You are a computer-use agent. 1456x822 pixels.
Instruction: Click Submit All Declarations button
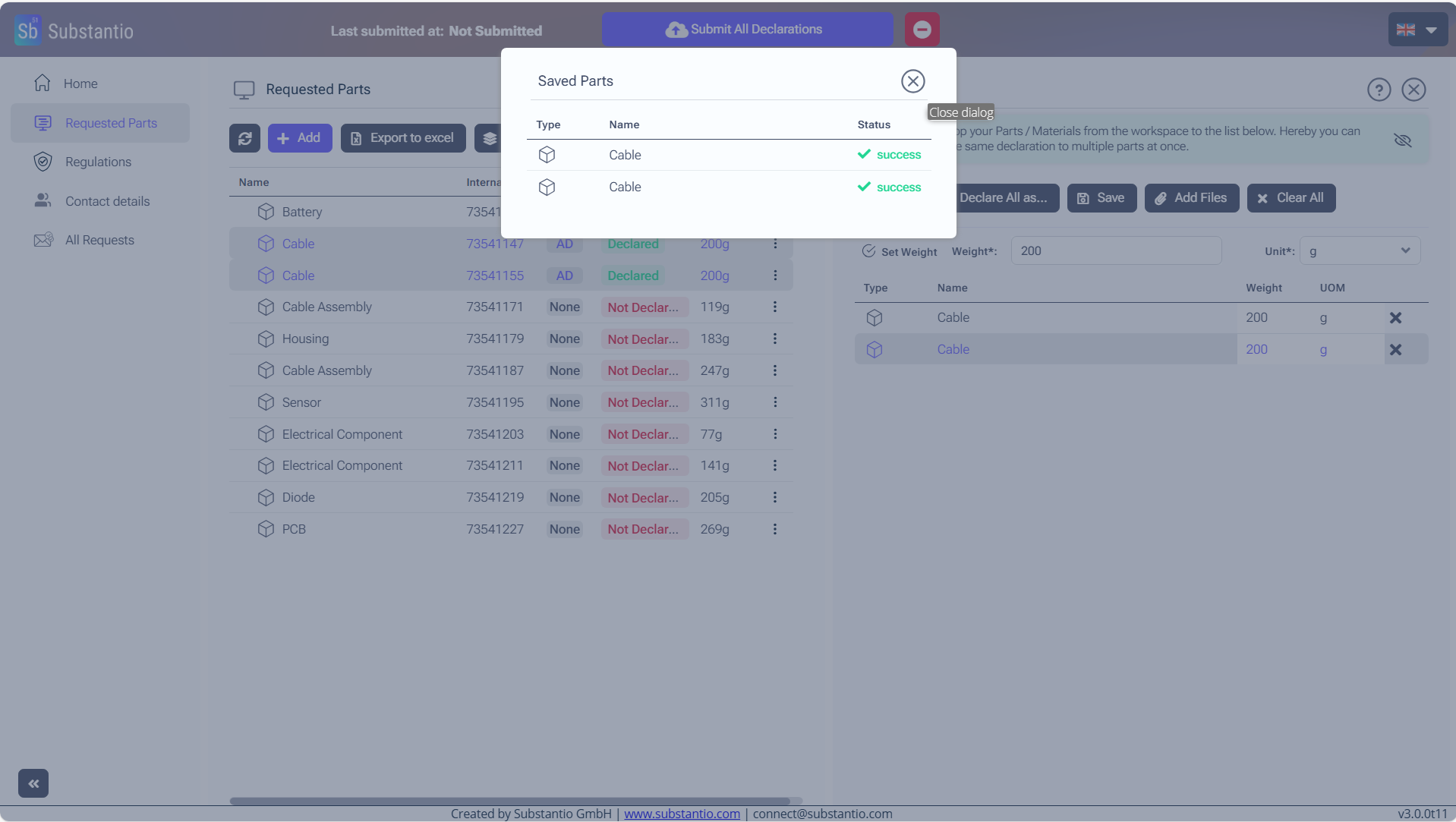click(747, 30)
